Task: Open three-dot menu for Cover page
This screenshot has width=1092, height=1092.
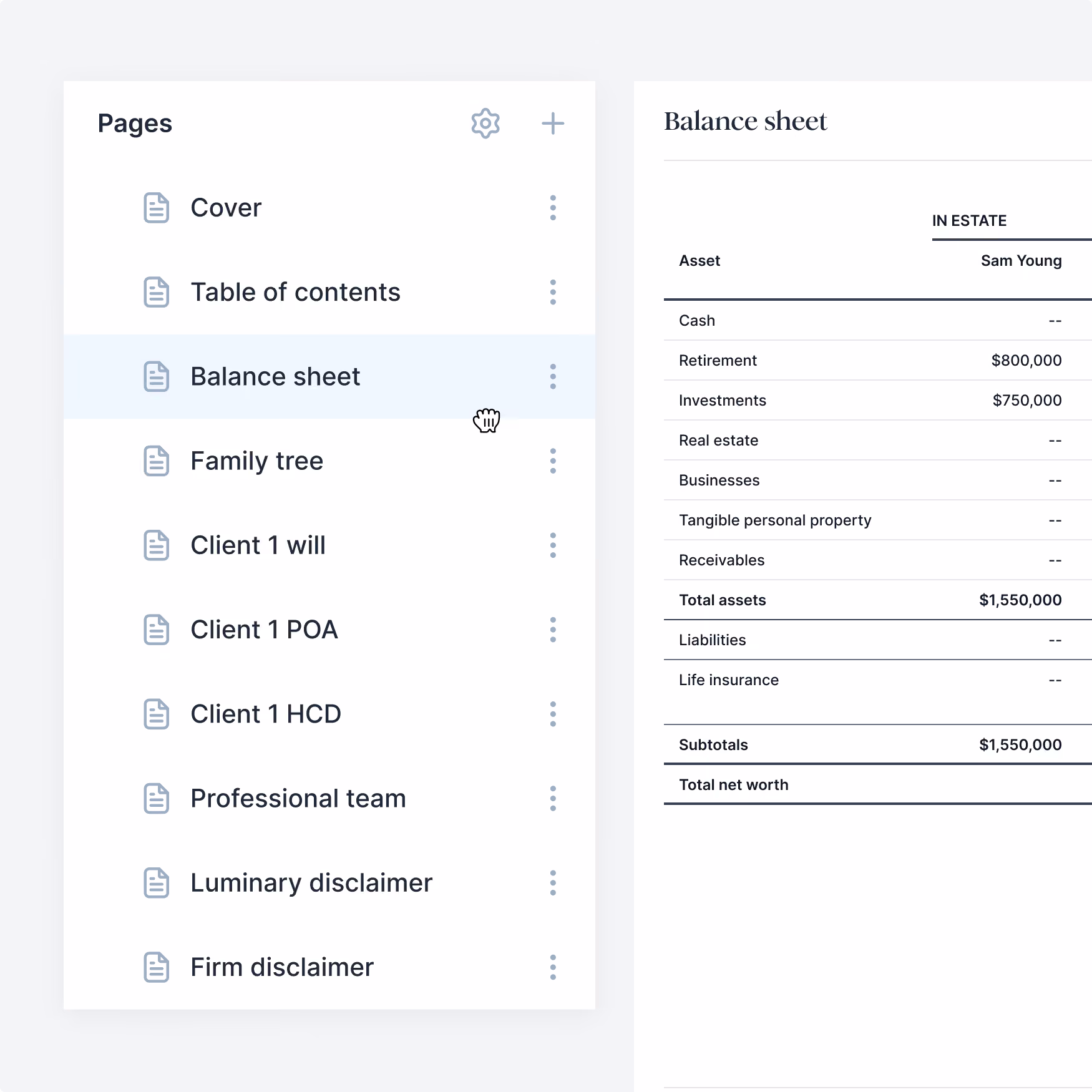Action: [553, 208]
